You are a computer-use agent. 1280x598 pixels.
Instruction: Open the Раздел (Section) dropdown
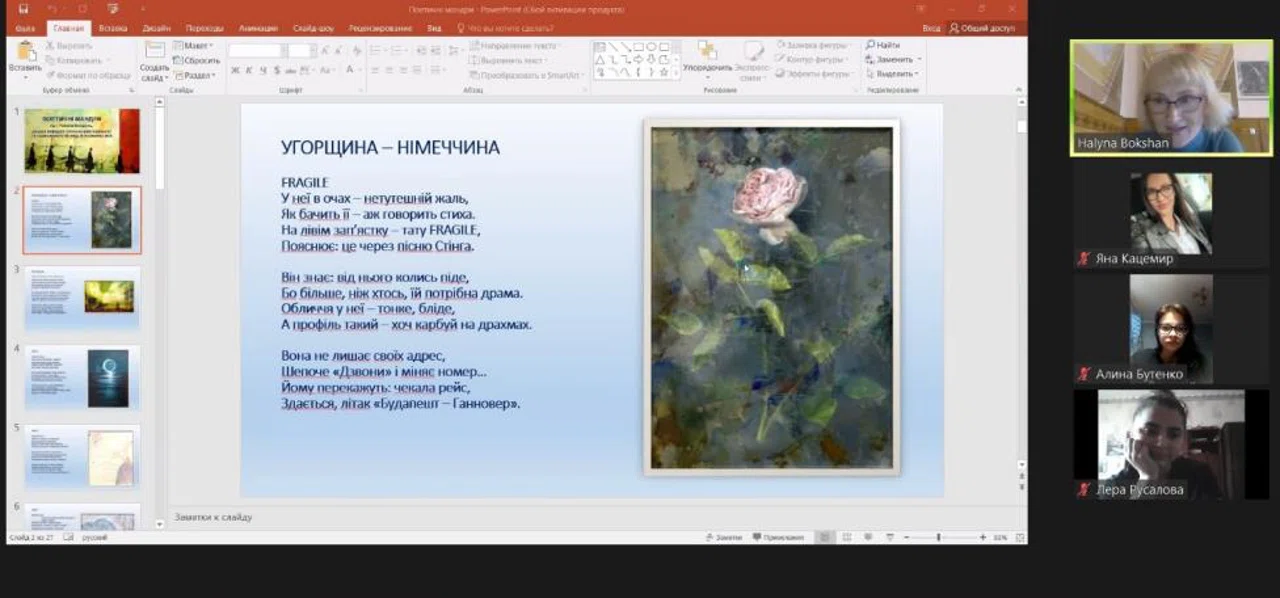point(196,75)
